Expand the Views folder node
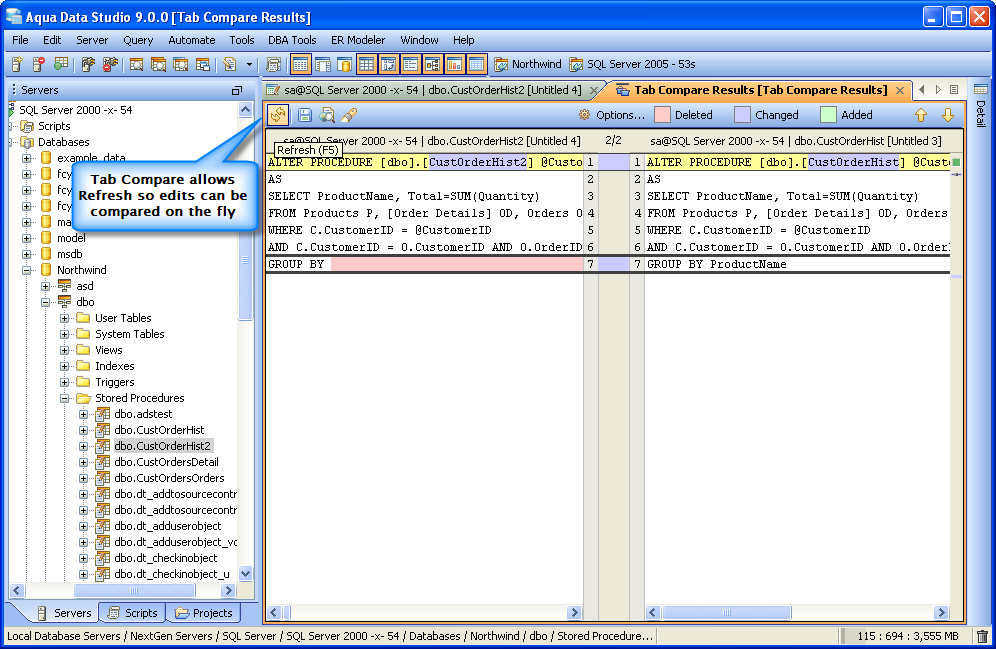This screenshot has width=996, height=649. [65, 350]
